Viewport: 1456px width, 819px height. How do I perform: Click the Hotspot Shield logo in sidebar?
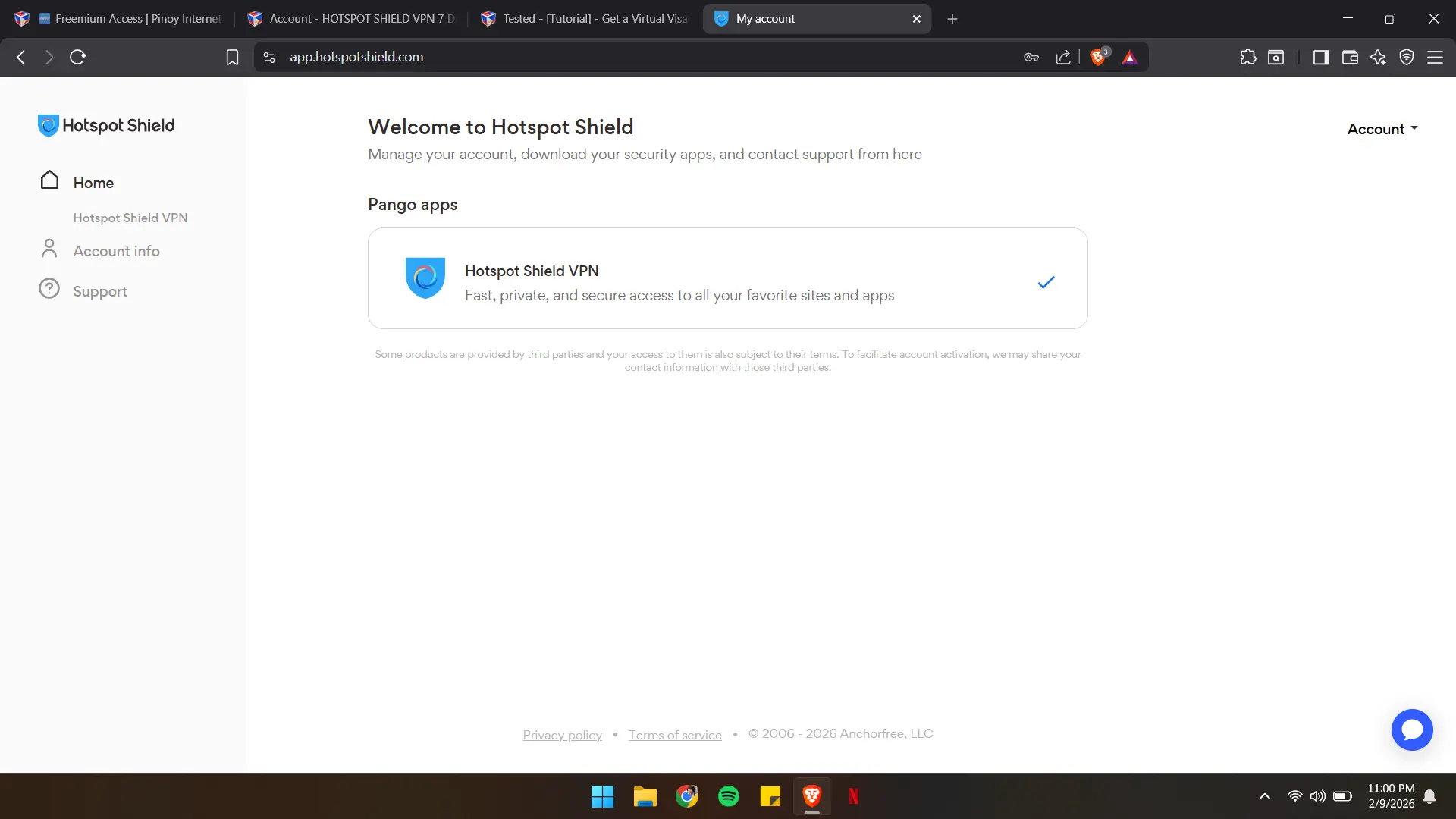(106, 125)
